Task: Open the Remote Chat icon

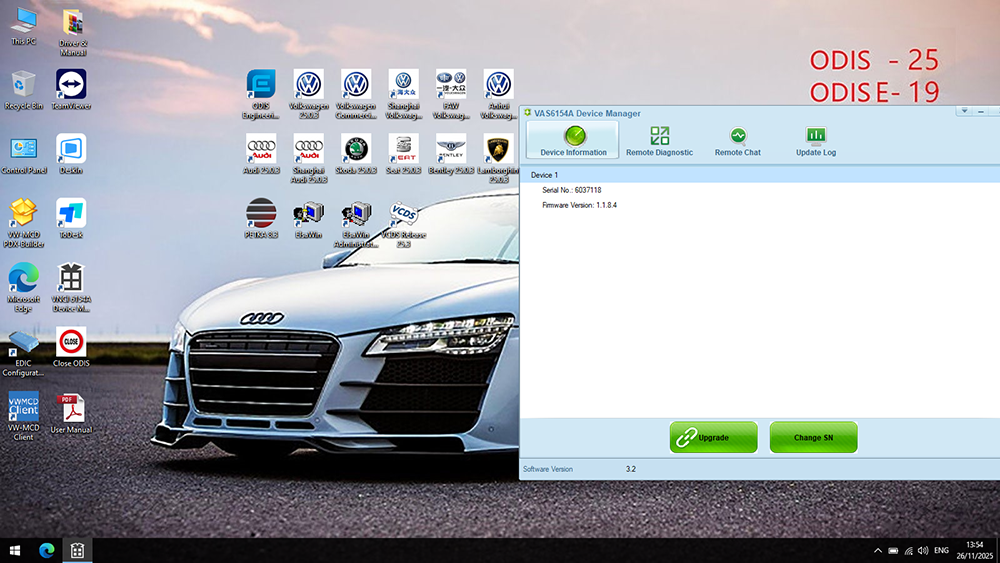Action: (x=737, y=140)
